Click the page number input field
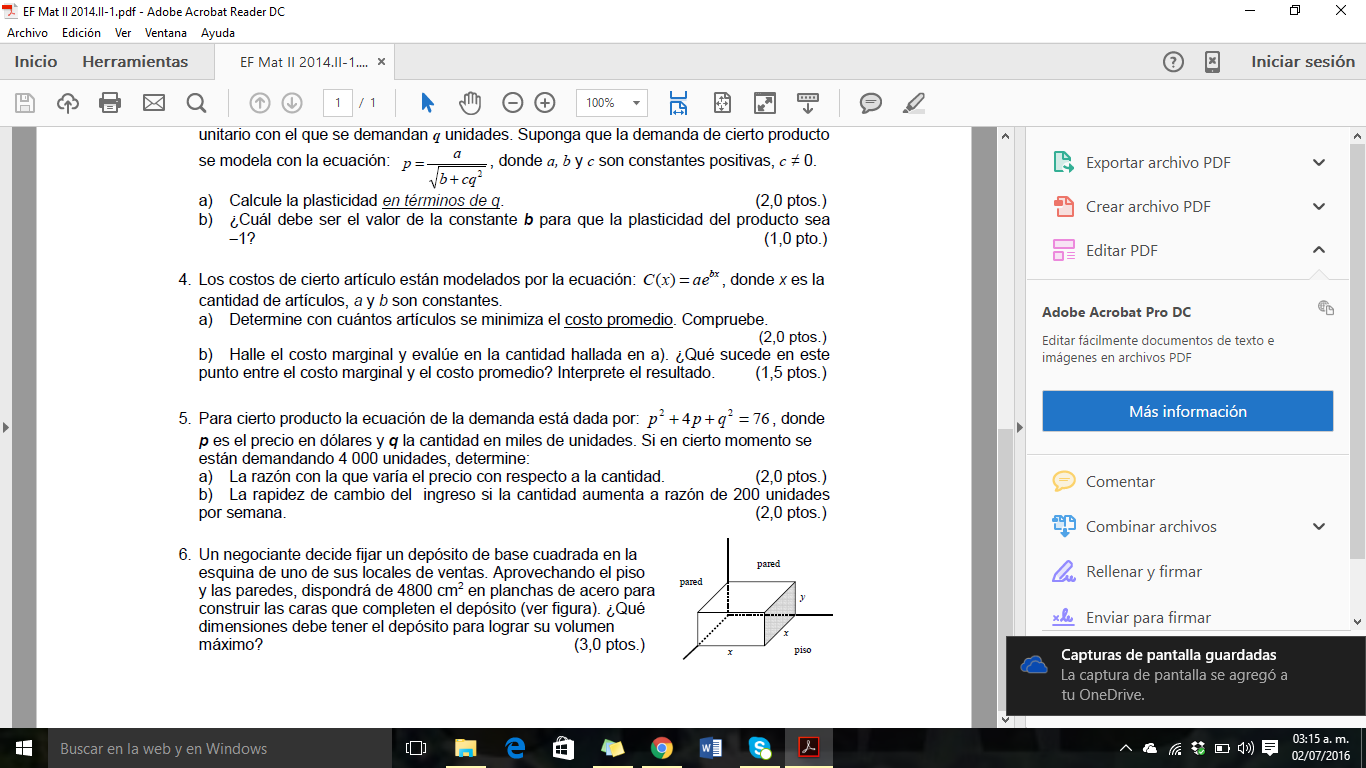Viewport: 1366px width, 768px height. coord(338,103)
